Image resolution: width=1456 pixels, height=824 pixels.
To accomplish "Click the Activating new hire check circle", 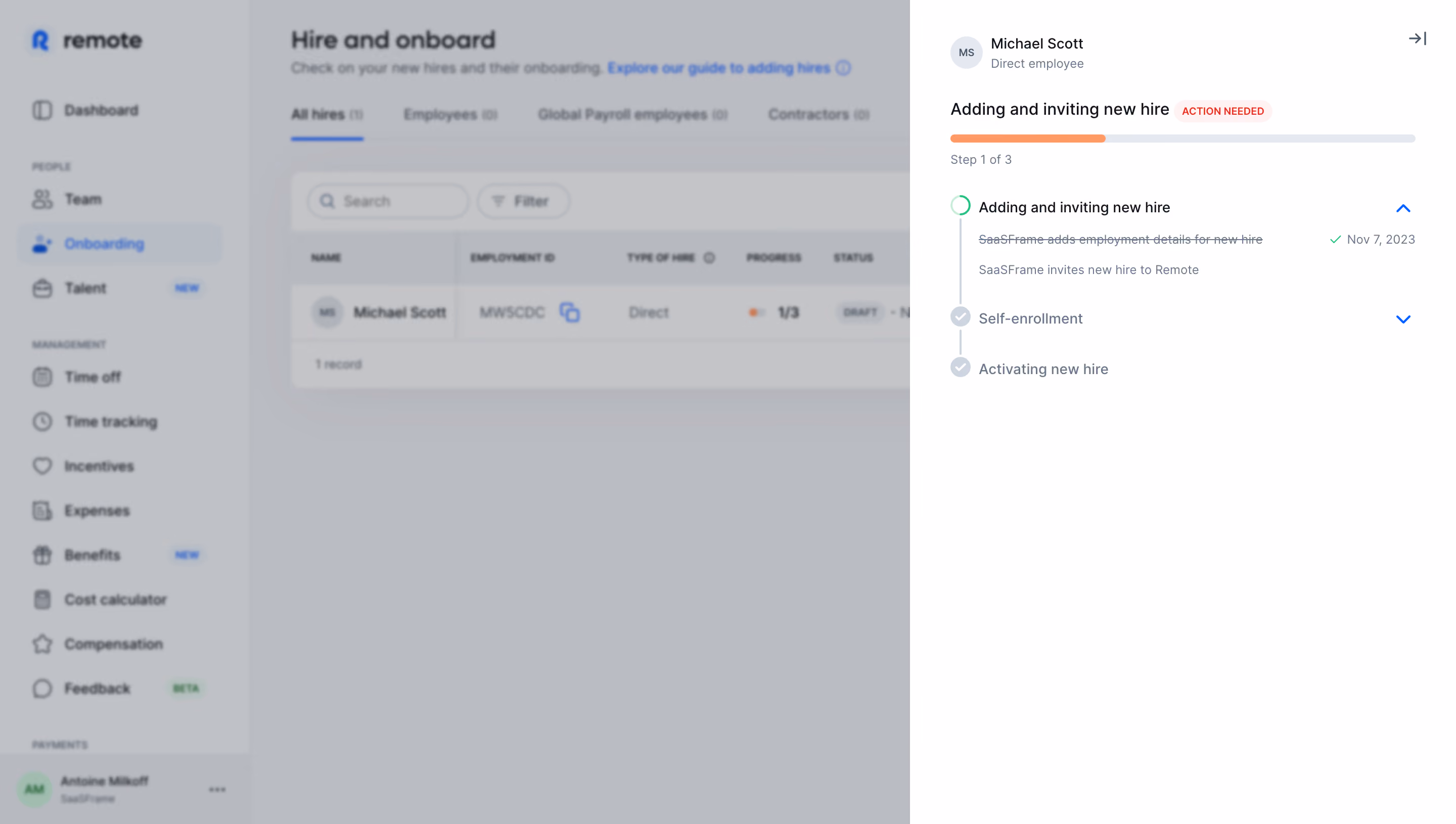I will pos(960,368).
